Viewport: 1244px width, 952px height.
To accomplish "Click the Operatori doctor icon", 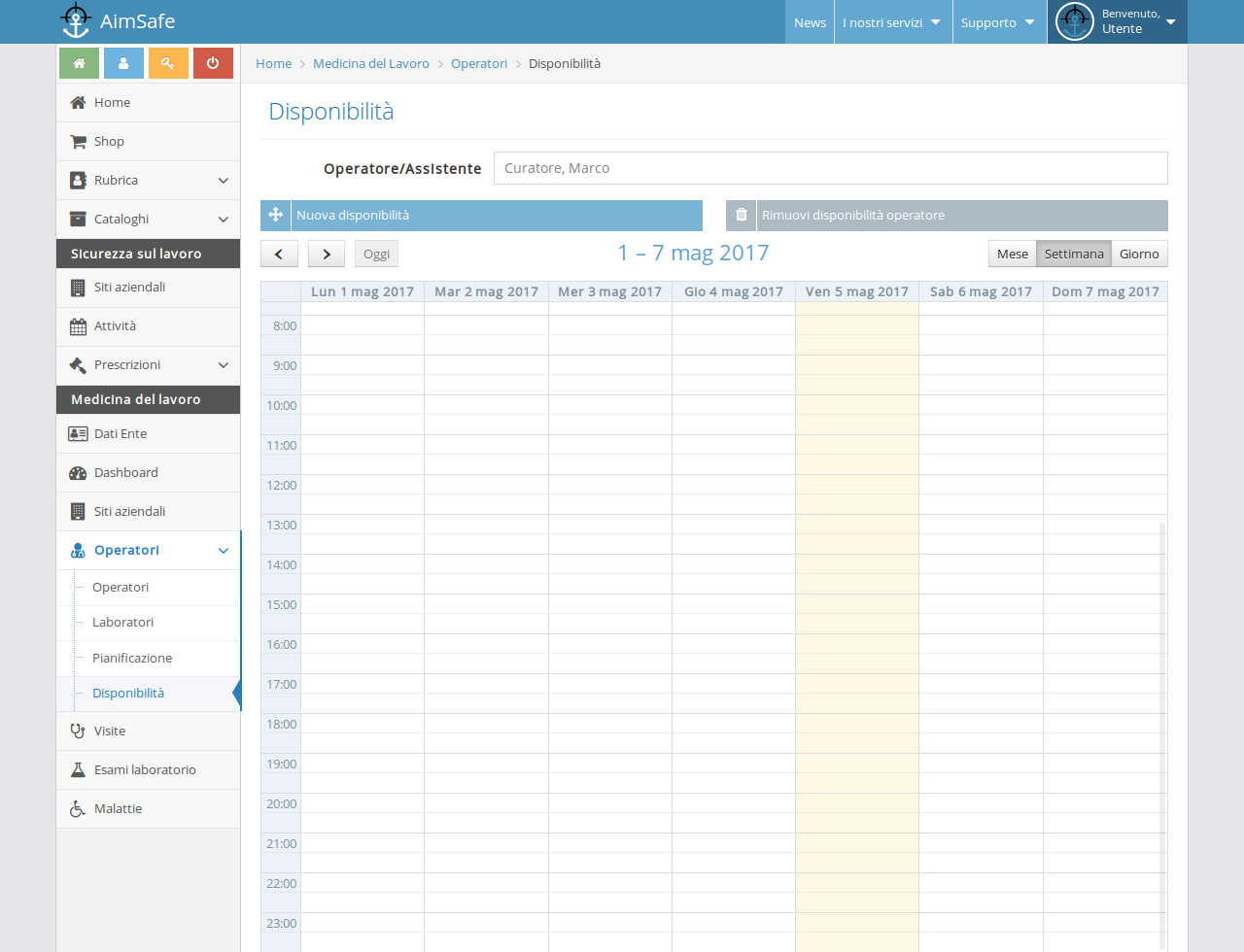I will [x=78, y=551].
